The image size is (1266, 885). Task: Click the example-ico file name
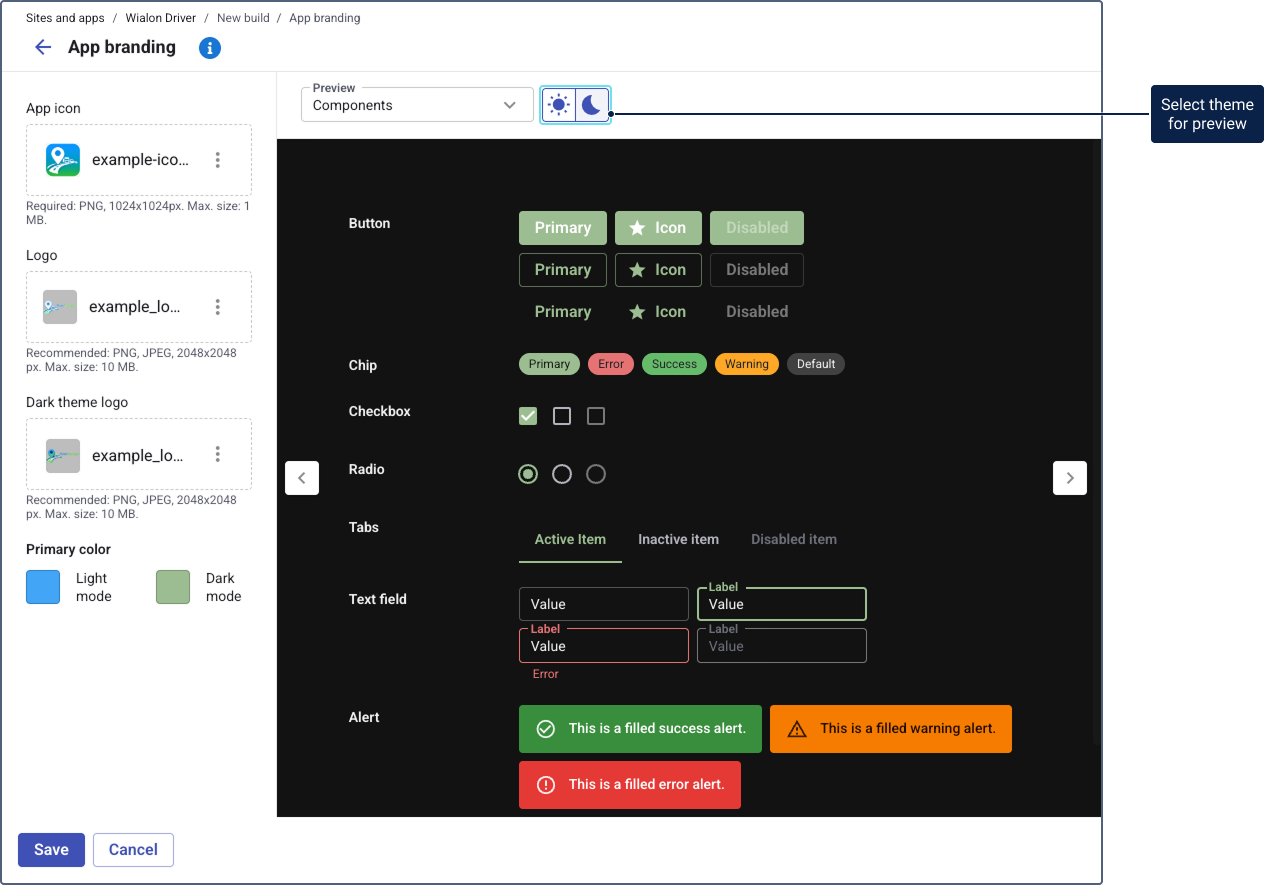(x=141, y=160)
